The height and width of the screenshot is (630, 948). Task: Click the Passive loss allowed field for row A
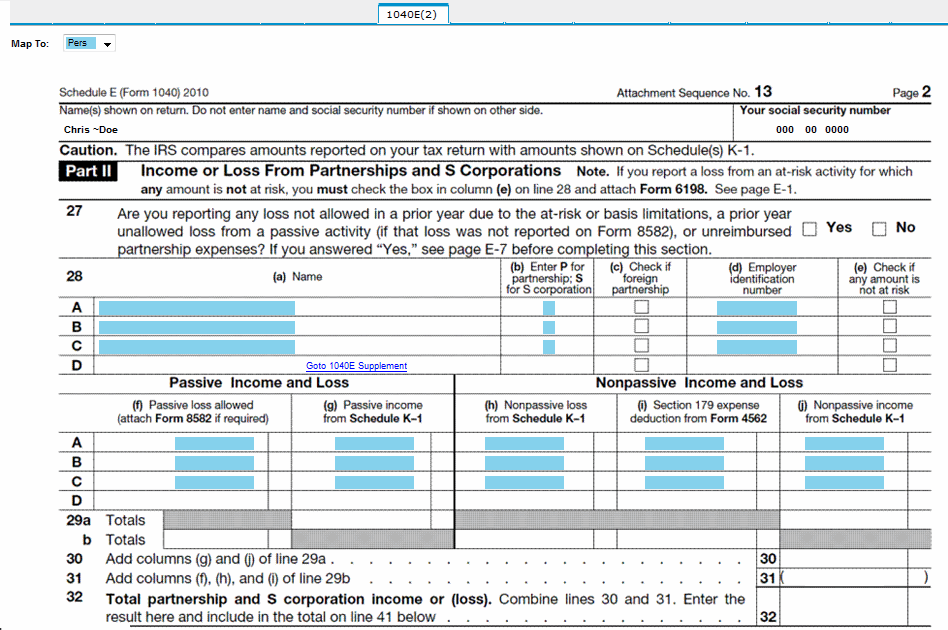(x=215, y=444)
